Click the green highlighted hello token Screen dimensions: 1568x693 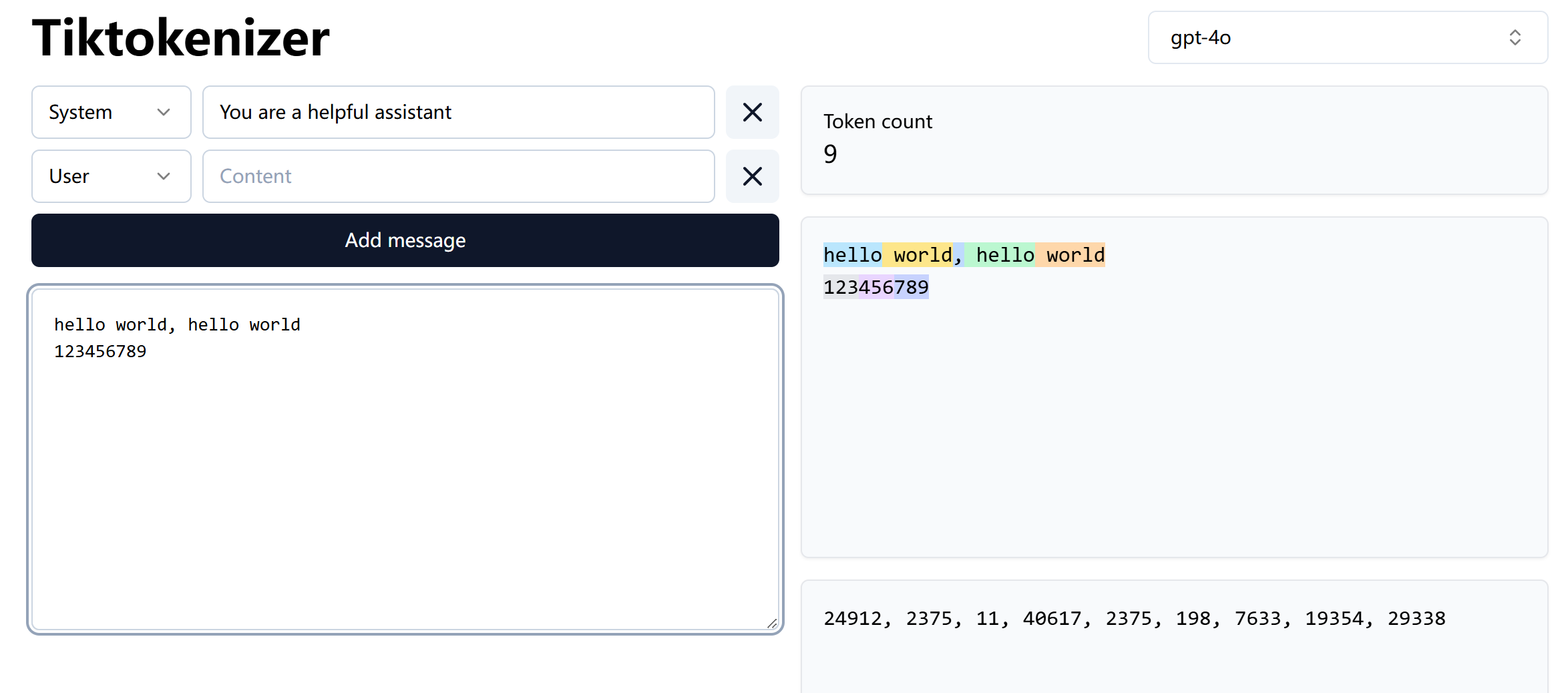pos(1000,255)
